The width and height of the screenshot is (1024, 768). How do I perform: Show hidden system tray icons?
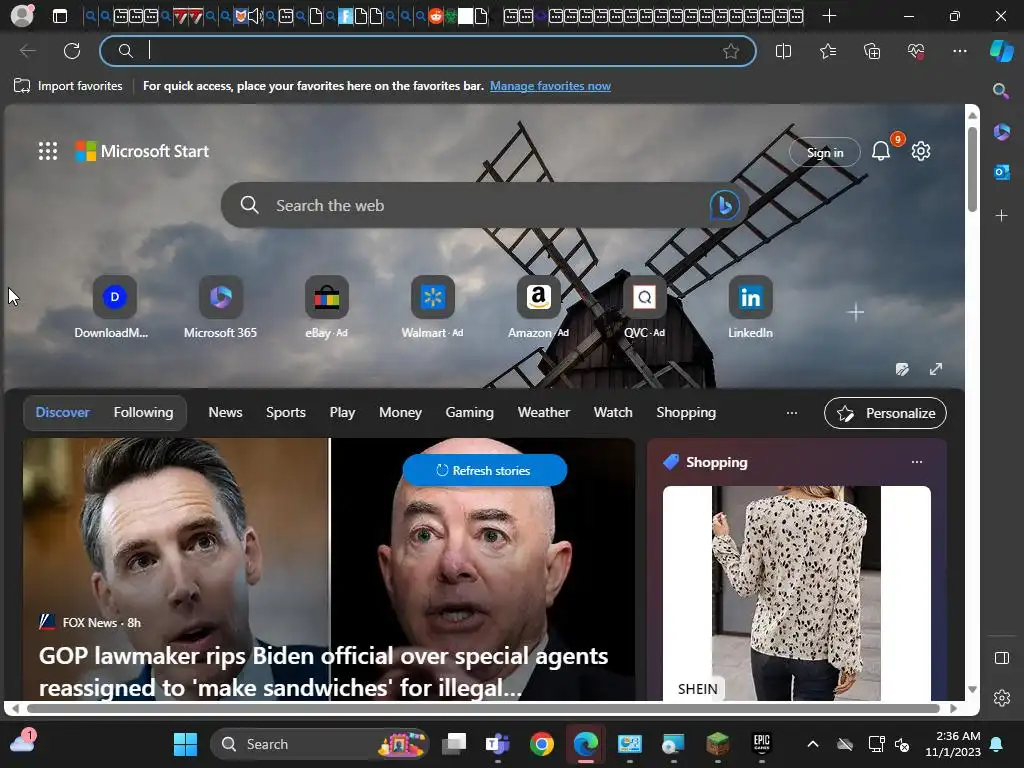coord(812,744)
